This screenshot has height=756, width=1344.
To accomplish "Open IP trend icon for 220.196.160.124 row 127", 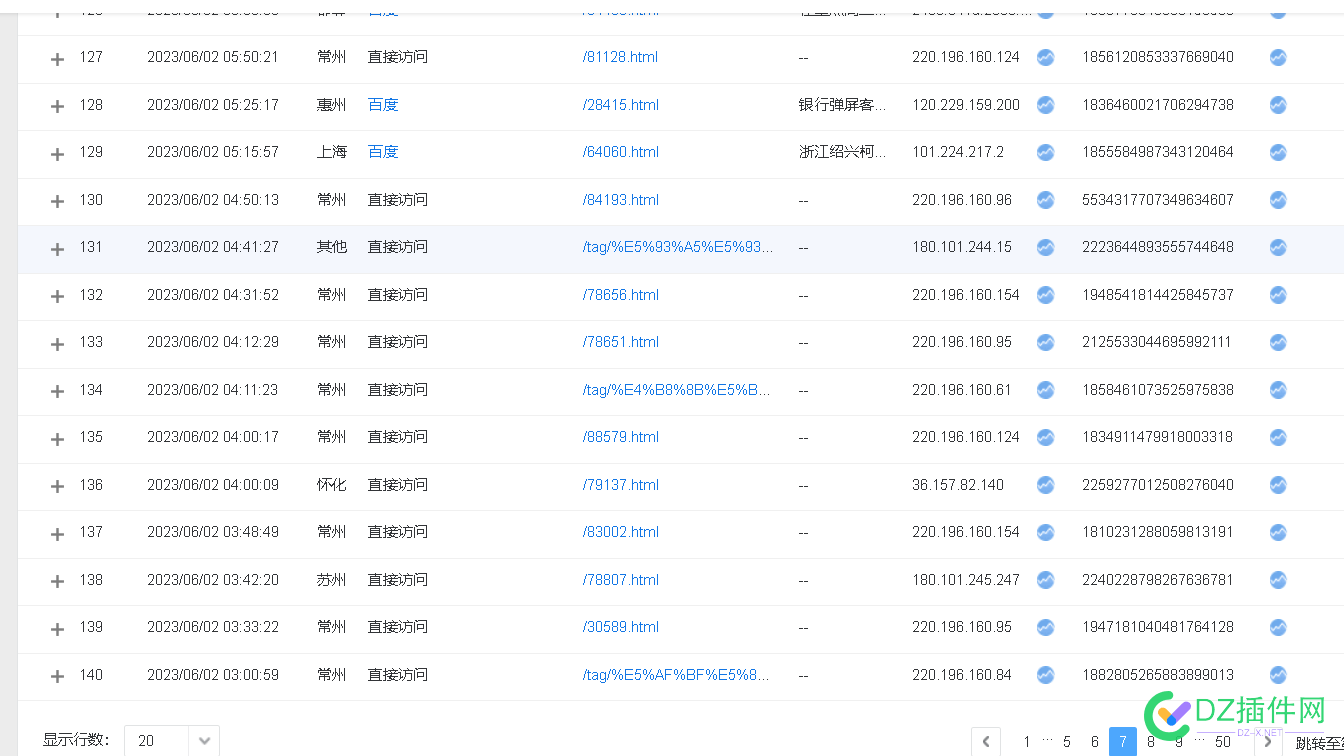I will 1045,57.
